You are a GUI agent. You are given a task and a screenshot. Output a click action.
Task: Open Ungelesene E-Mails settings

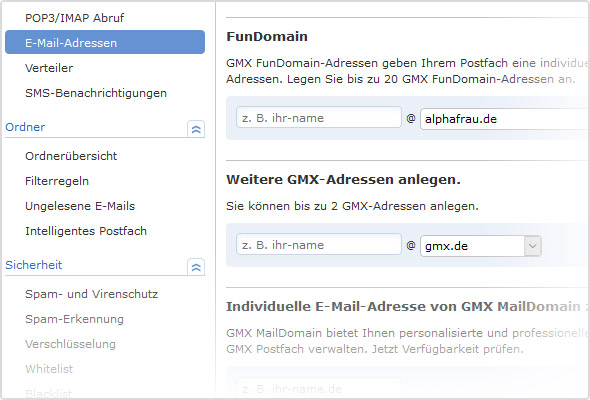tap(80, 206)
